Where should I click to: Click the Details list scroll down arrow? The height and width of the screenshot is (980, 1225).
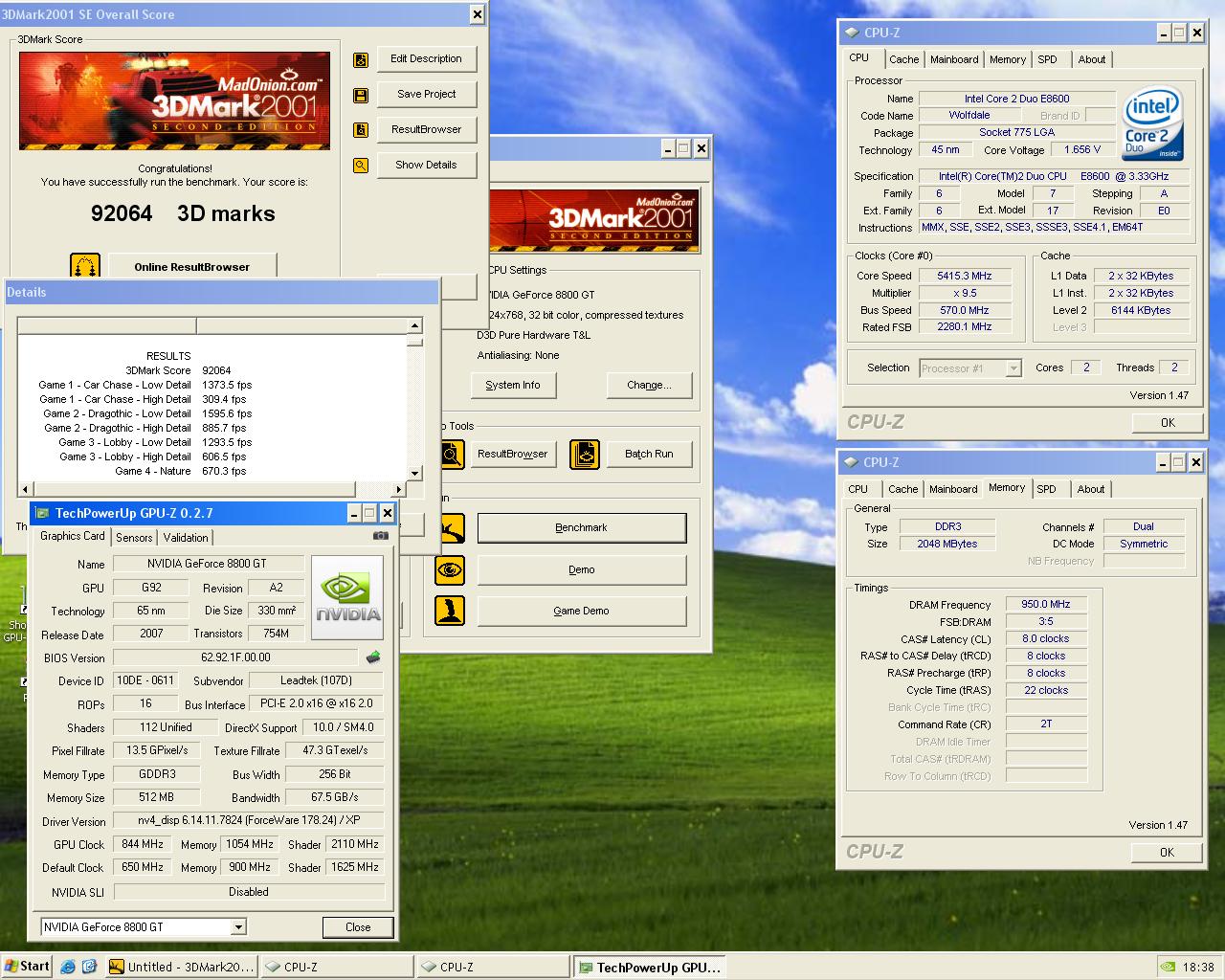tap(414, 473)
